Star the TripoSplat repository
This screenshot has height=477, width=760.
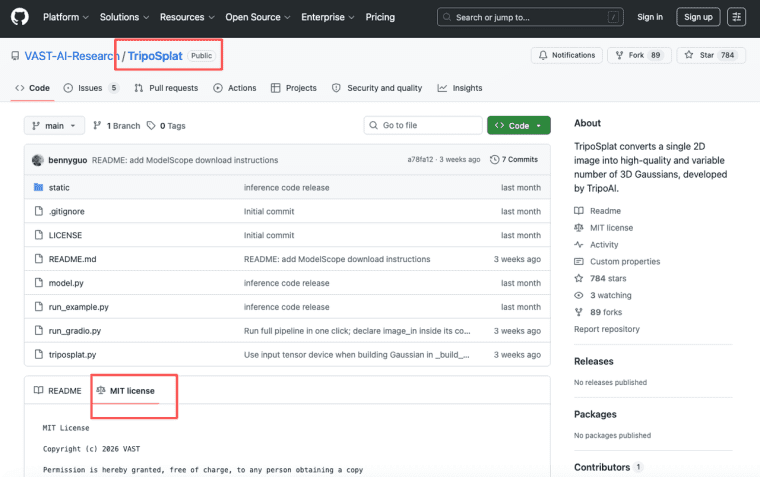[711, 55]
